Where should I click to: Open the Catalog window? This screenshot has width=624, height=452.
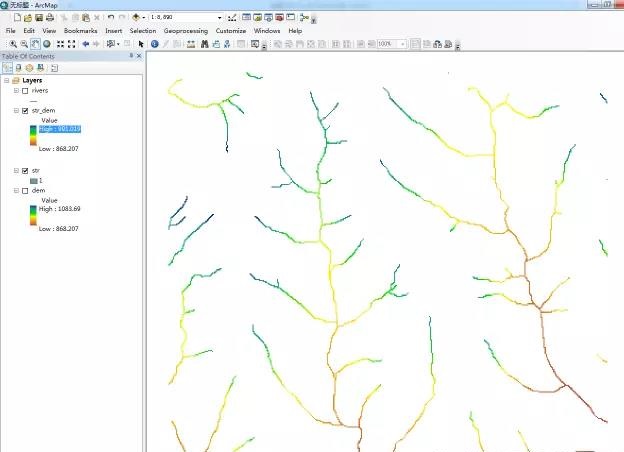pyautogui.click(x=257, y=18)
